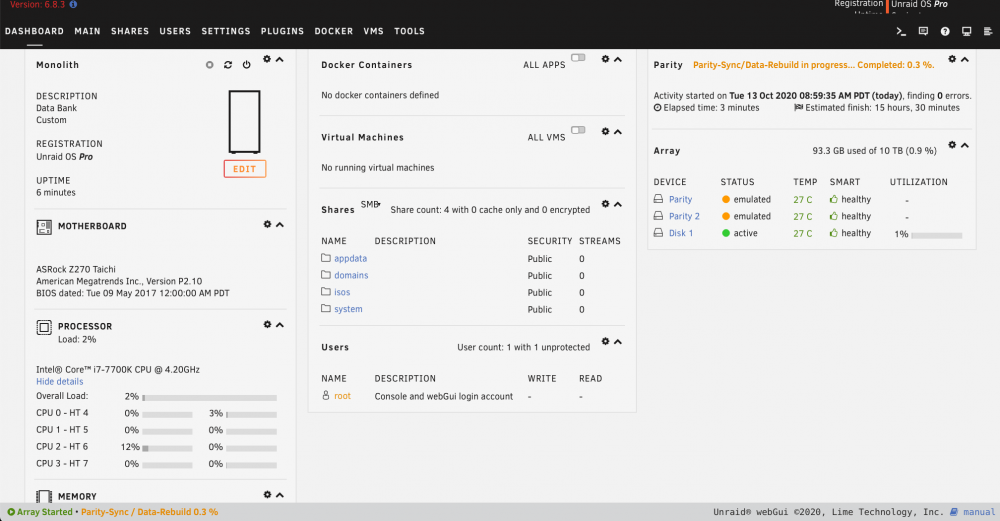This screenshot has width=1000, height=521.
Task: Open the SHARES tab
Action: point(130,31)
